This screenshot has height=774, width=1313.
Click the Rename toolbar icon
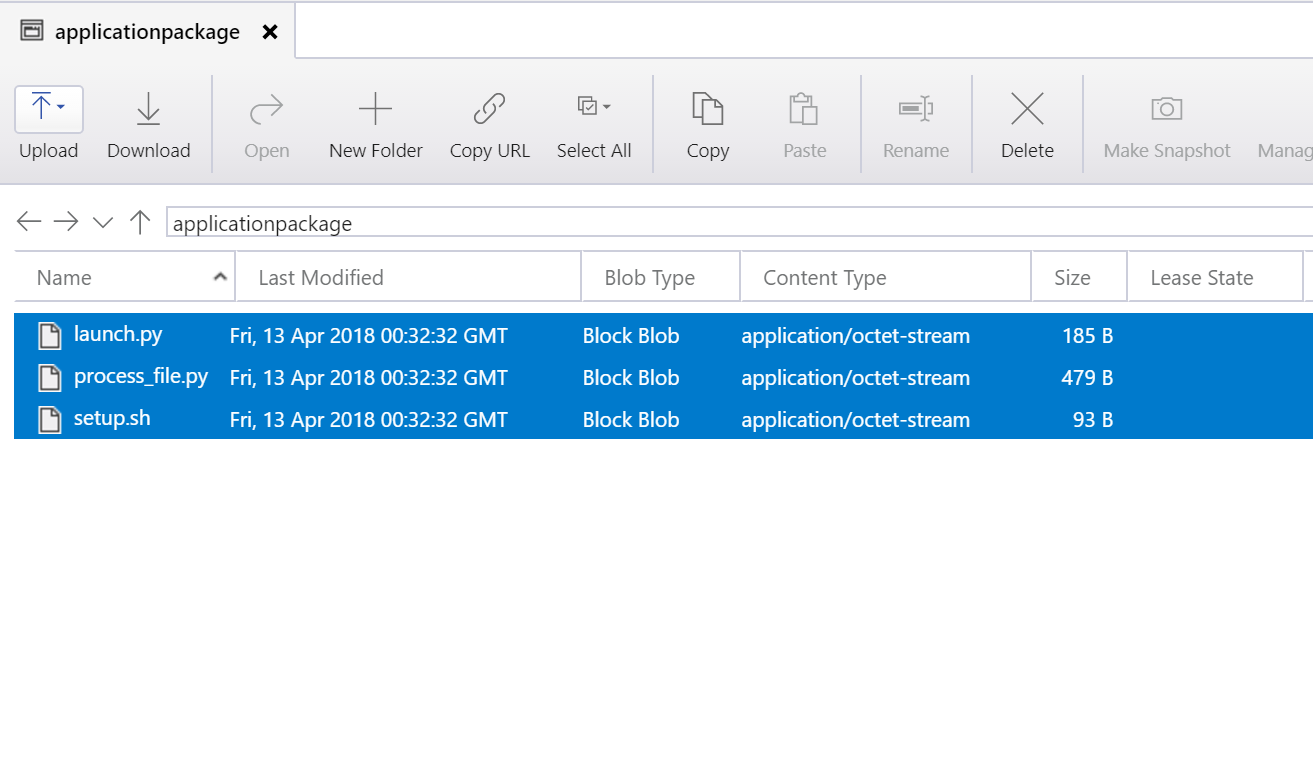915,108
